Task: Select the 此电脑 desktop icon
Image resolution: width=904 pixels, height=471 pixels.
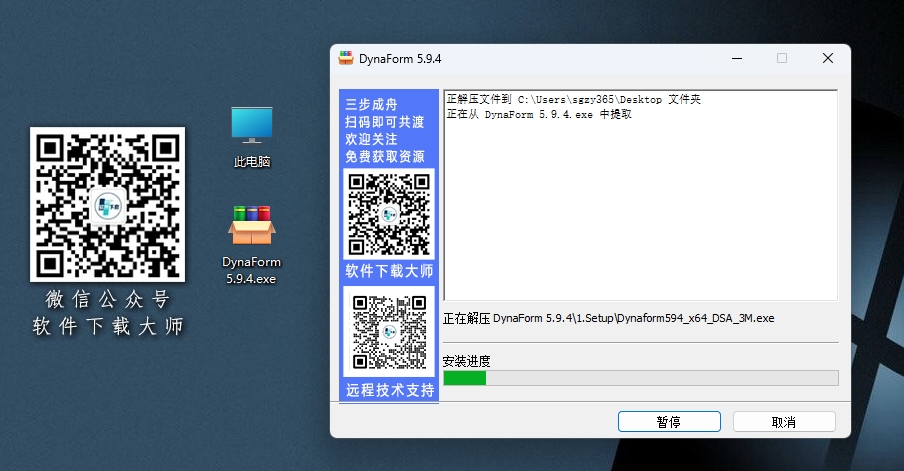Action: pyautogui.click(x=251, y=137)
